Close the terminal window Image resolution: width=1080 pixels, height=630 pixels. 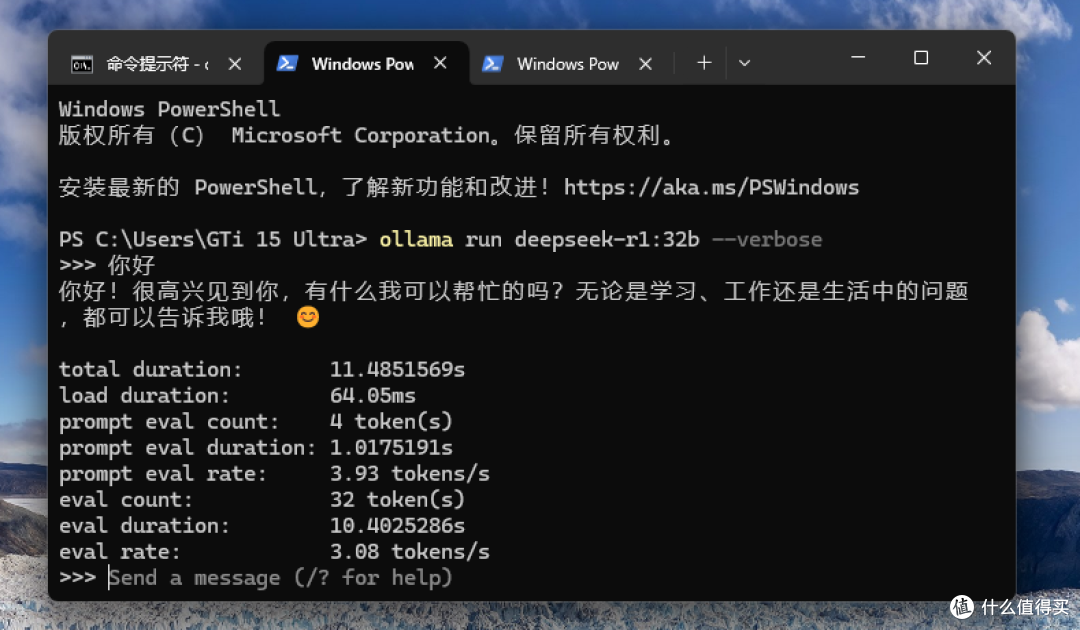[984, 58]
